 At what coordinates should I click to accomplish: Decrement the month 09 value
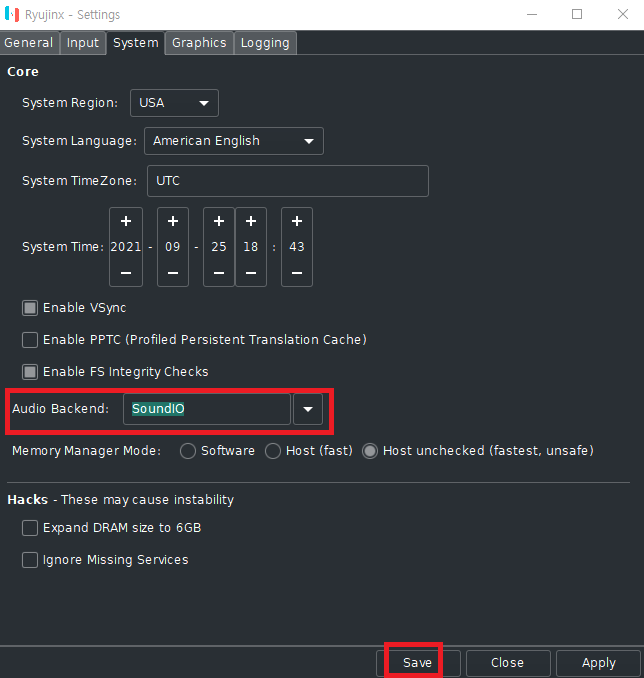click(x=173, y=273)
